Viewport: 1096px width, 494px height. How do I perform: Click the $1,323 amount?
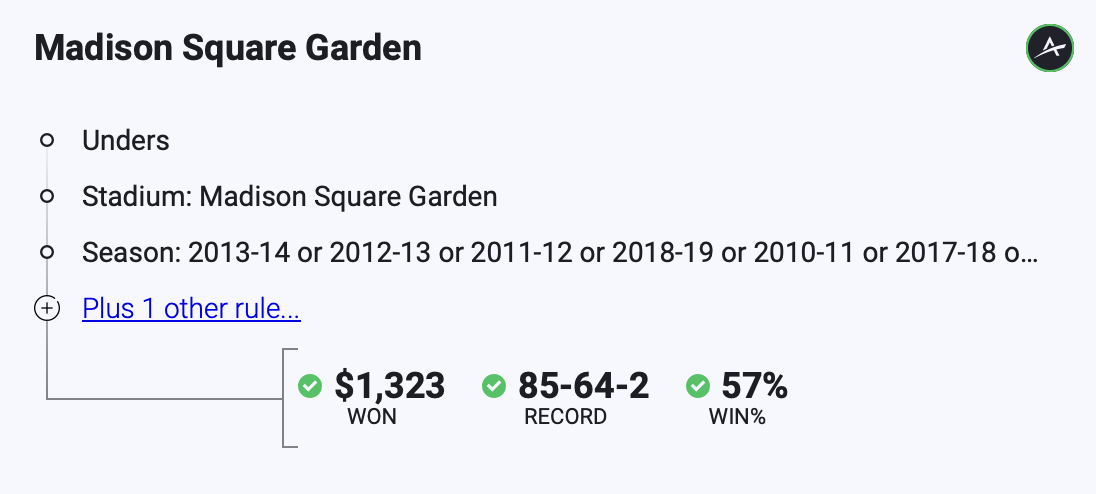point(389,385)
